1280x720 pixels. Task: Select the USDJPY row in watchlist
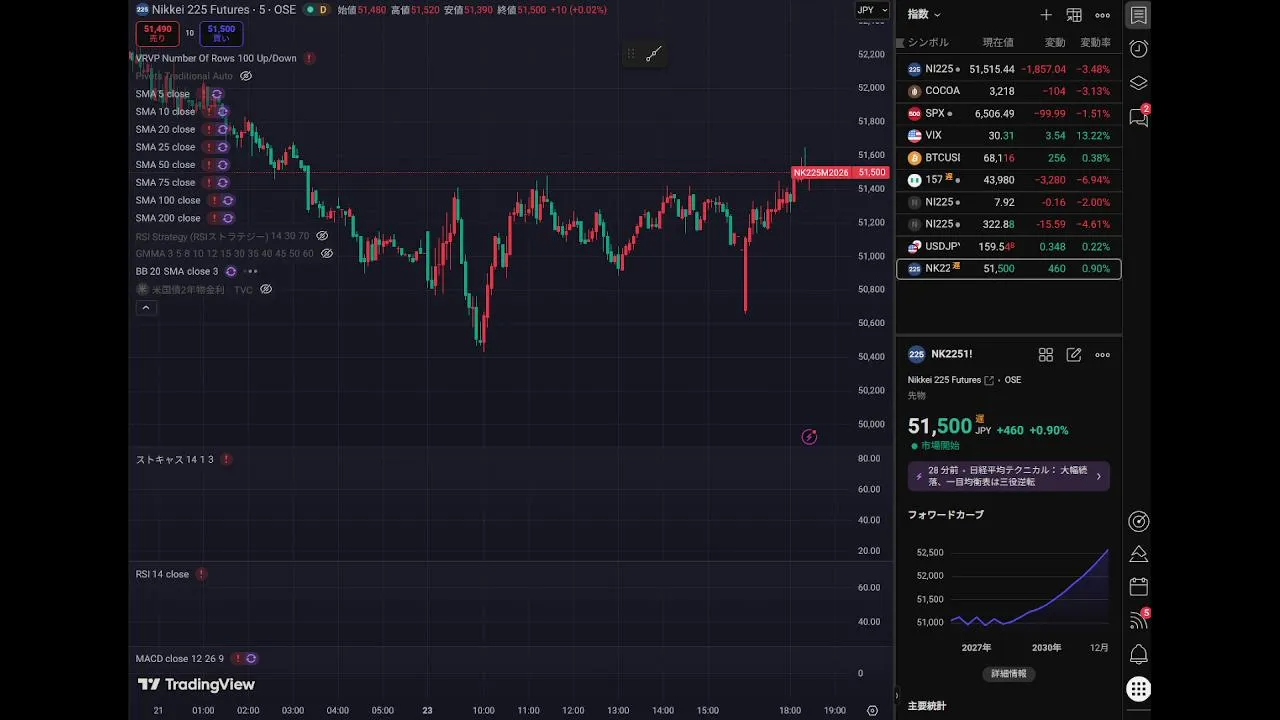[x=1008, y=247]
